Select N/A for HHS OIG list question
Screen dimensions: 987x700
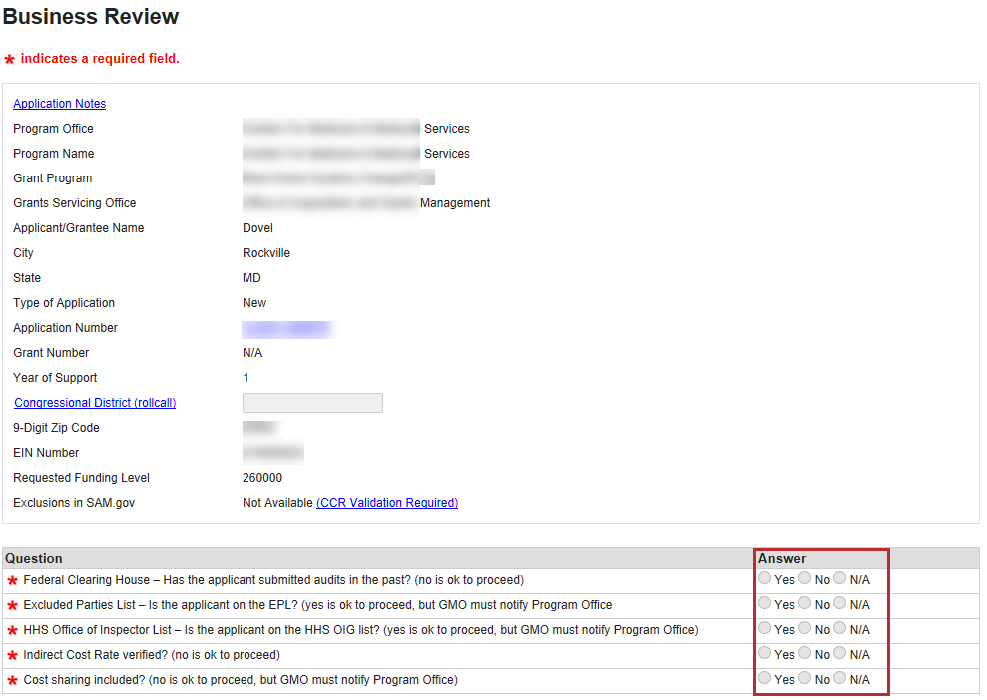tap(840, 629)
